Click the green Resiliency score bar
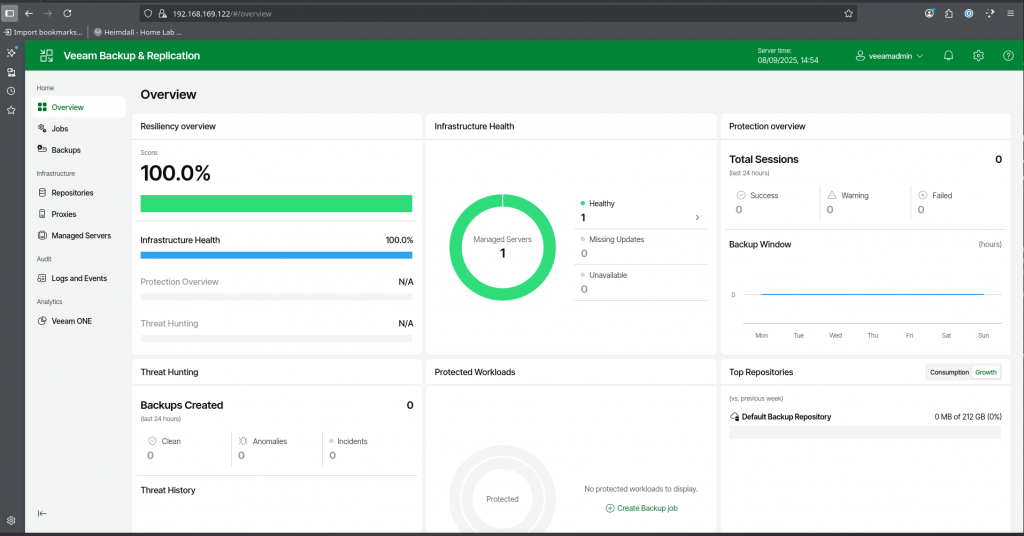1024x536 pixels. tap(276, 204)
